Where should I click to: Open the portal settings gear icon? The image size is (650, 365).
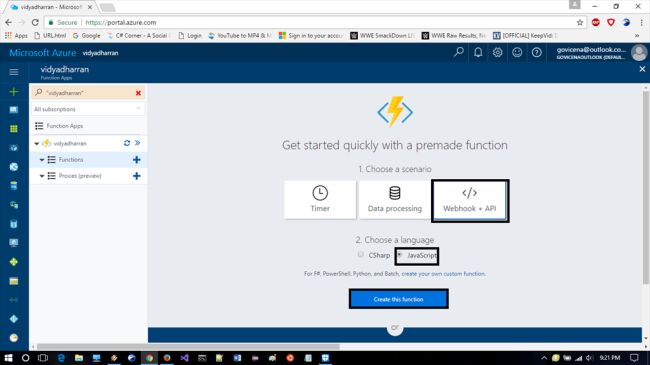pyautogui.click(x=497, y=52)
